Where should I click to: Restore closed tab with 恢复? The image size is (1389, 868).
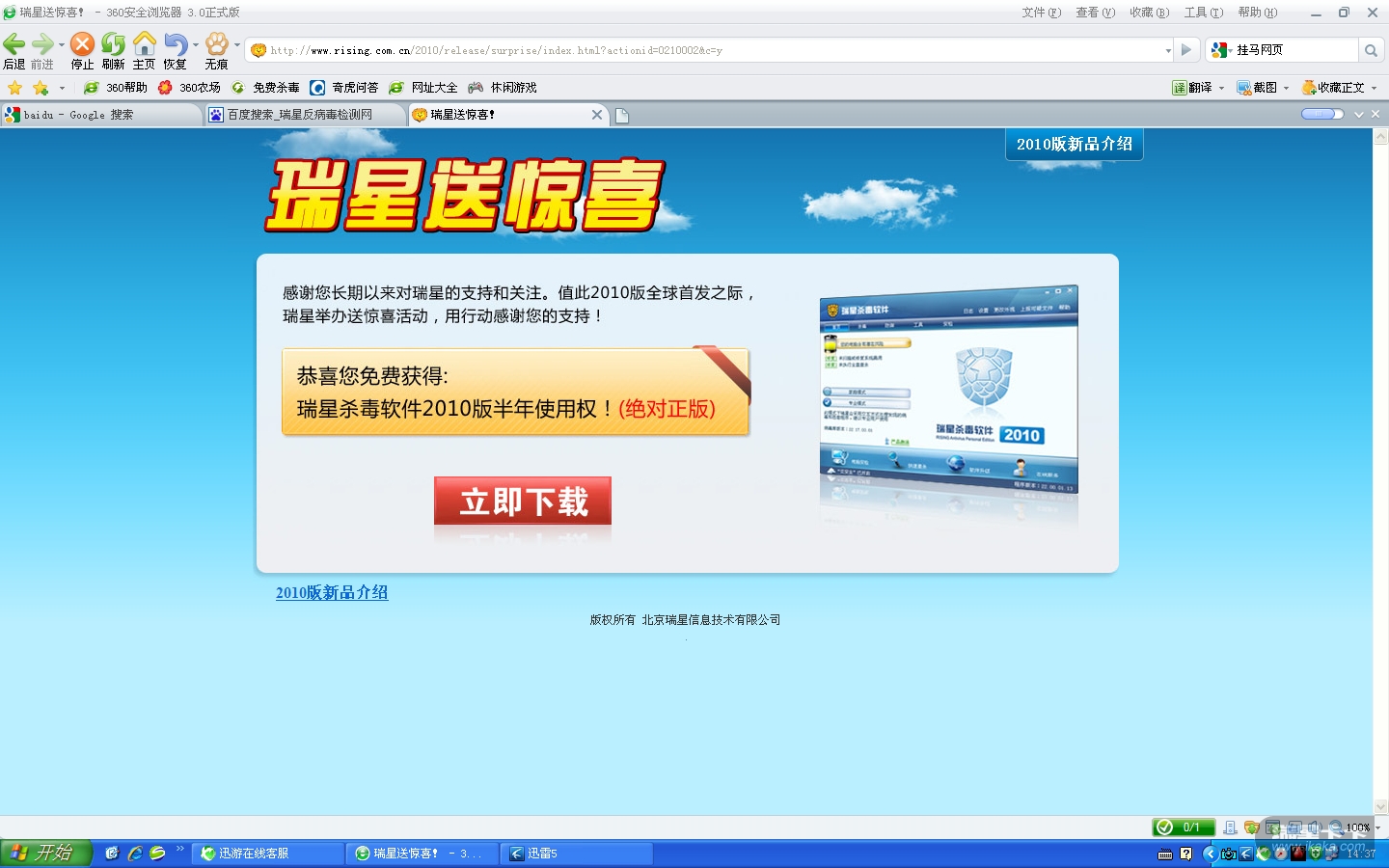[x=175, y=50]
